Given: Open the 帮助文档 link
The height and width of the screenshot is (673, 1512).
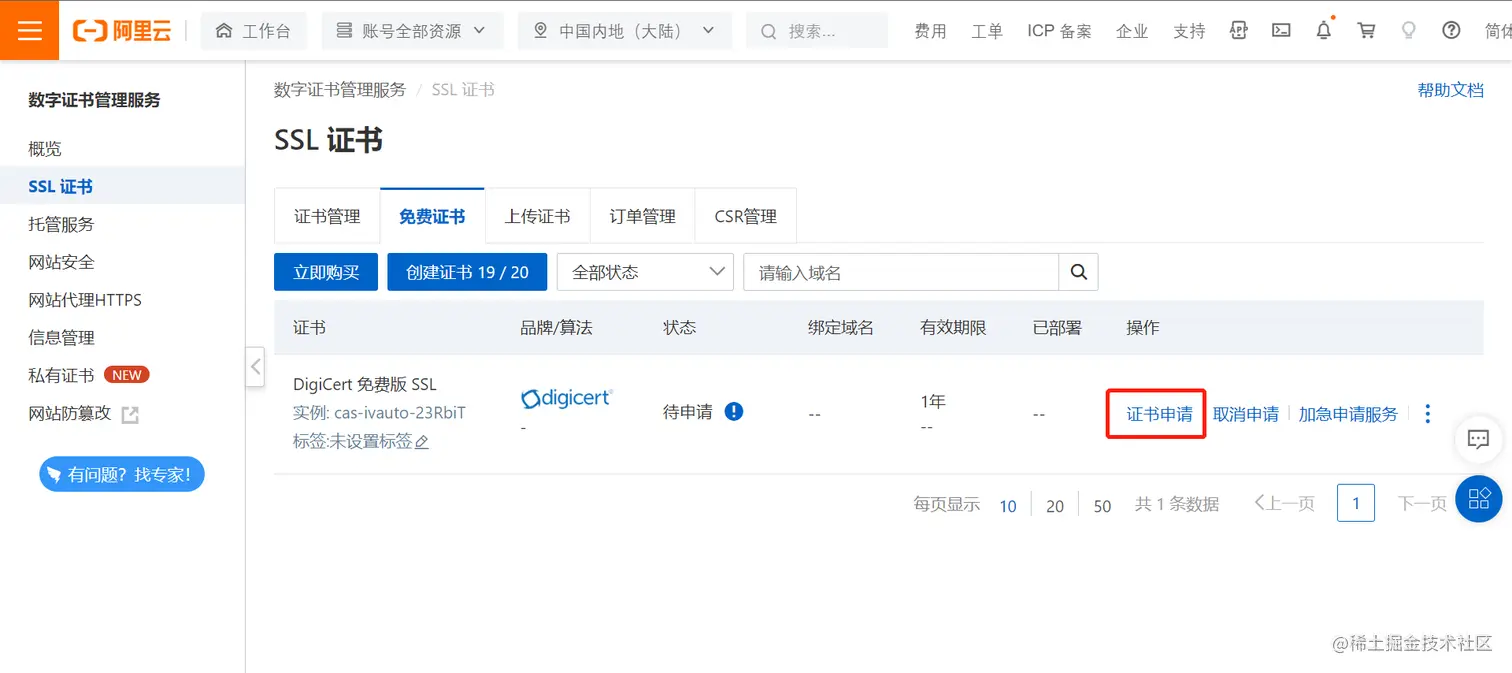Looking at the screenshot, I should 1450,89.
